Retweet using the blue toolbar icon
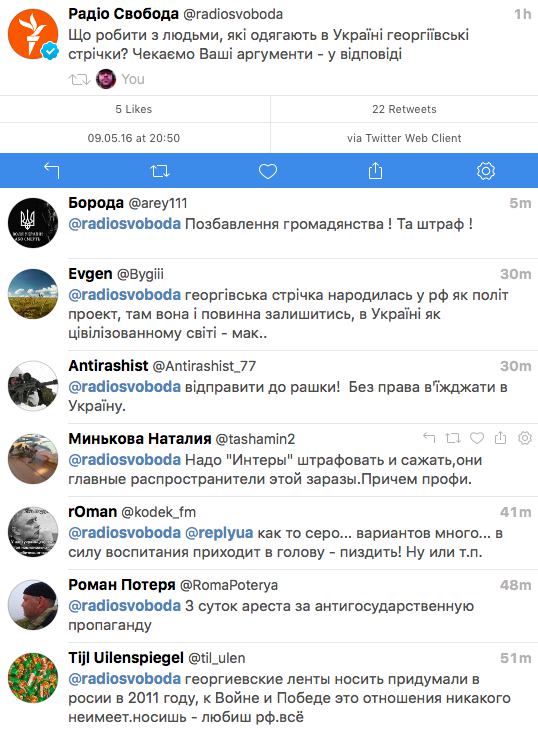 point(160,171)
